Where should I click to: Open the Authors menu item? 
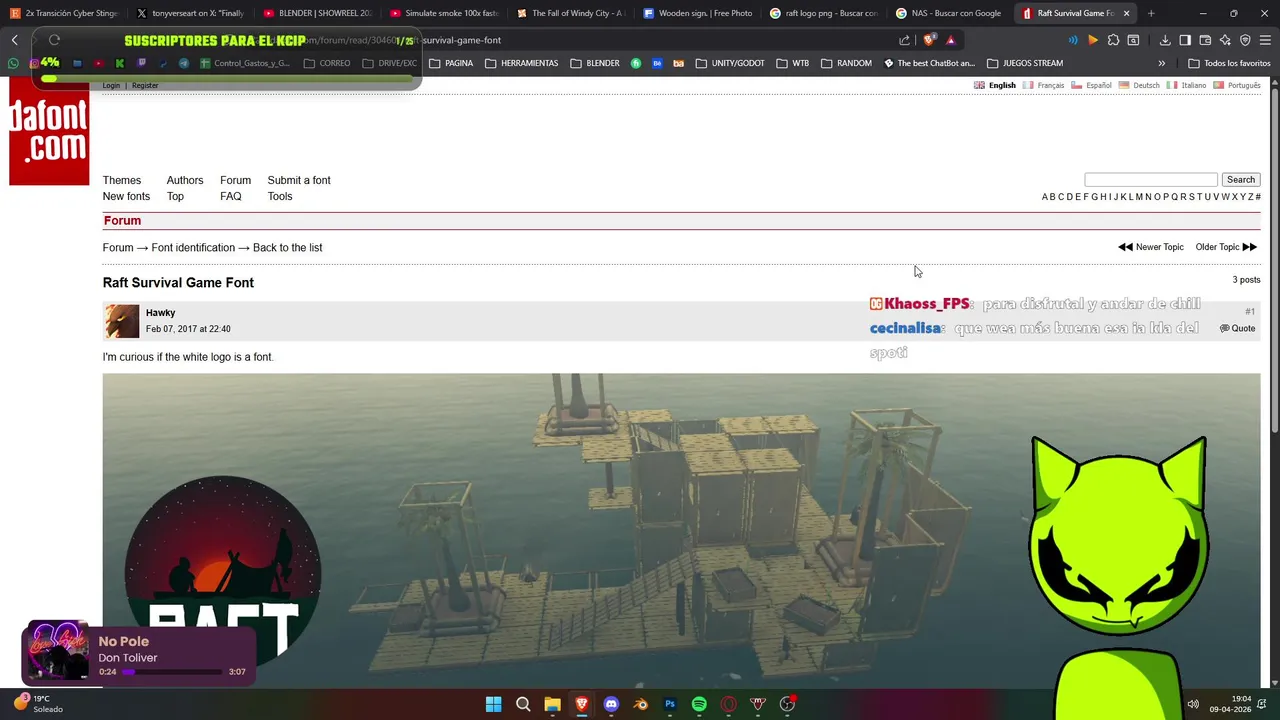185,180
